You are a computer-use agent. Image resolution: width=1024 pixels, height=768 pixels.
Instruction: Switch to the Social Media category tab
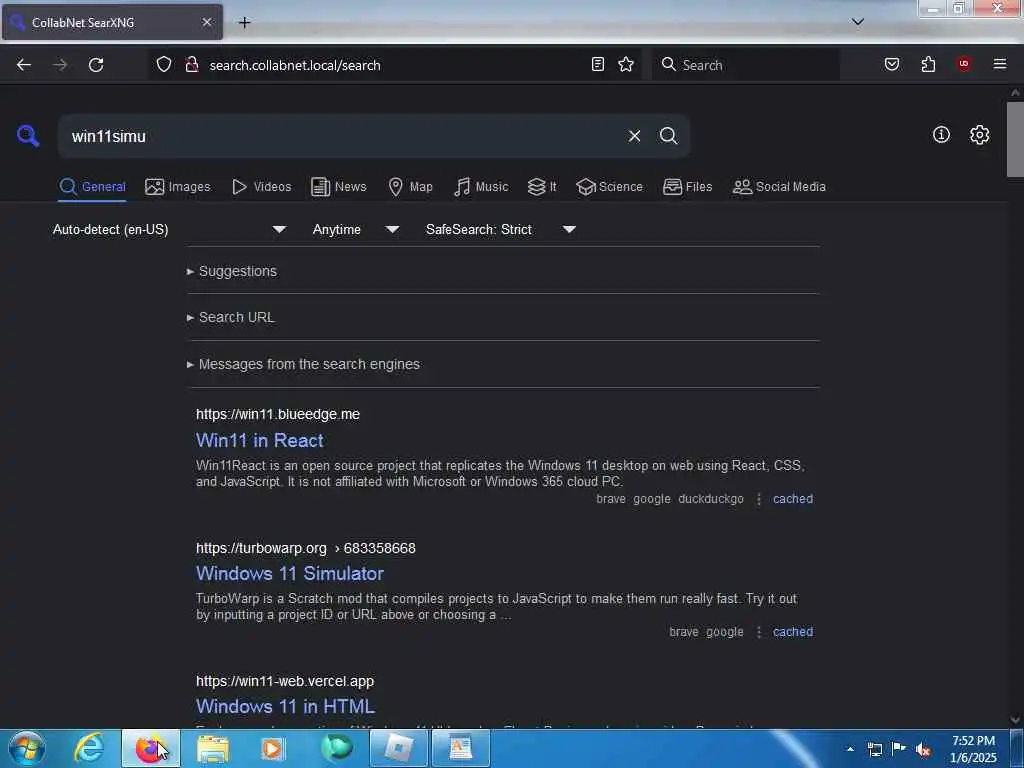(x=779, y=187)
